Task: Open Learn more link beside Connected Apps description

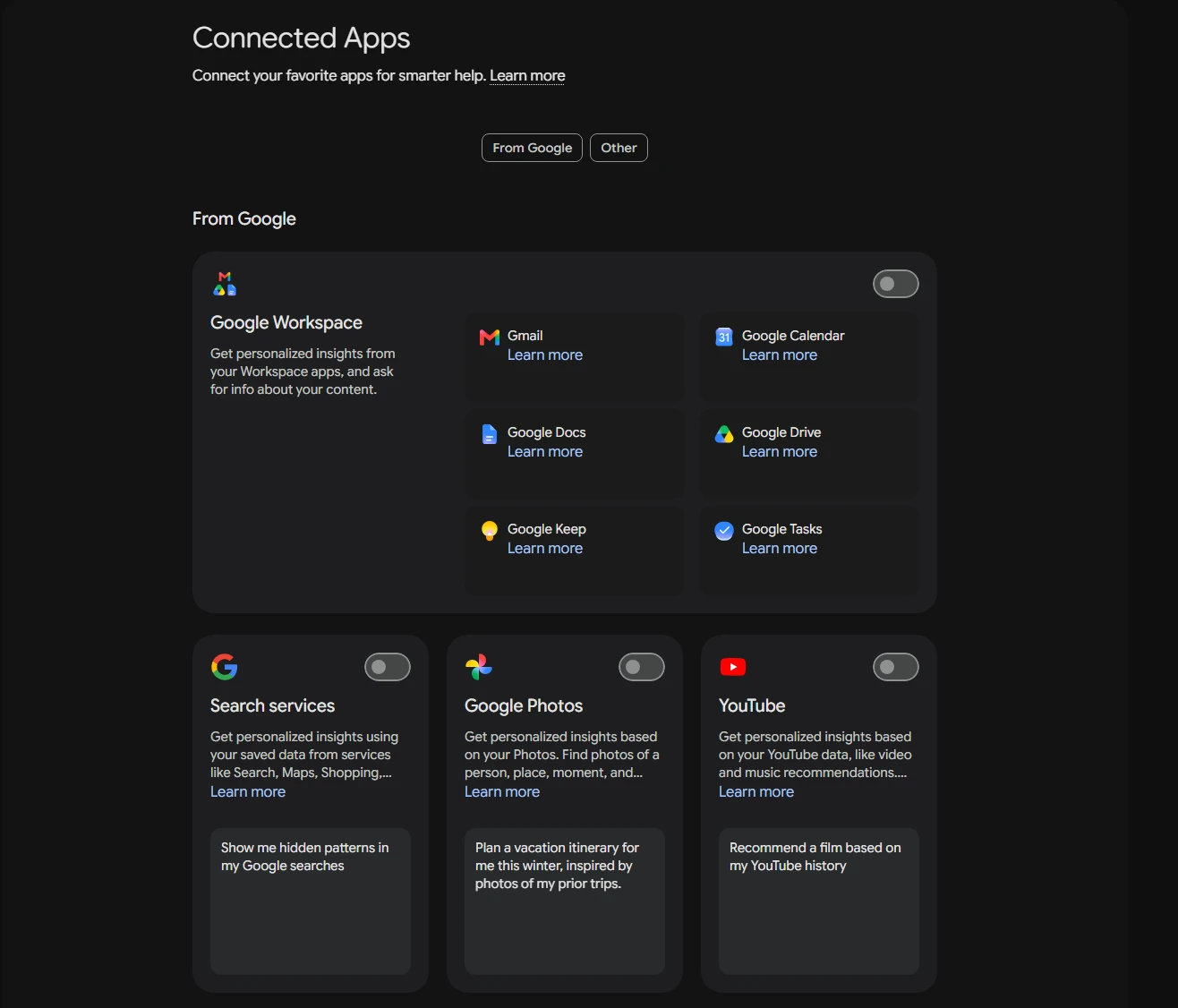Action: pos(527,75)
